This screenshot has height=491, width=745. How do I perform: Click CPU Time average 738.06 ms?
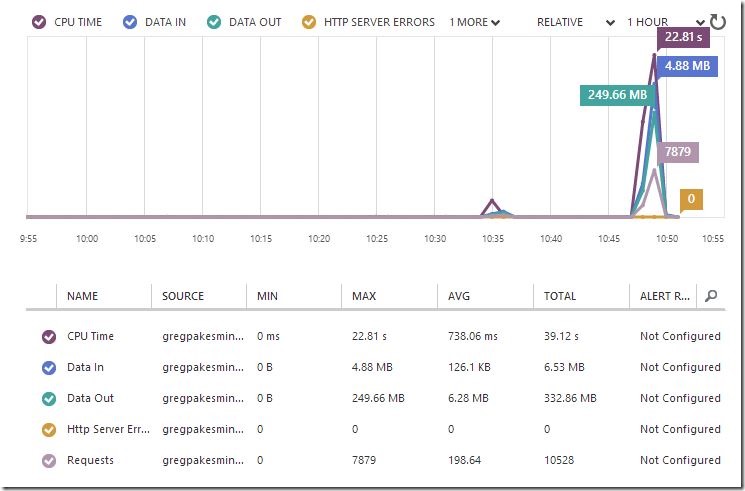[x=473, y=336]
